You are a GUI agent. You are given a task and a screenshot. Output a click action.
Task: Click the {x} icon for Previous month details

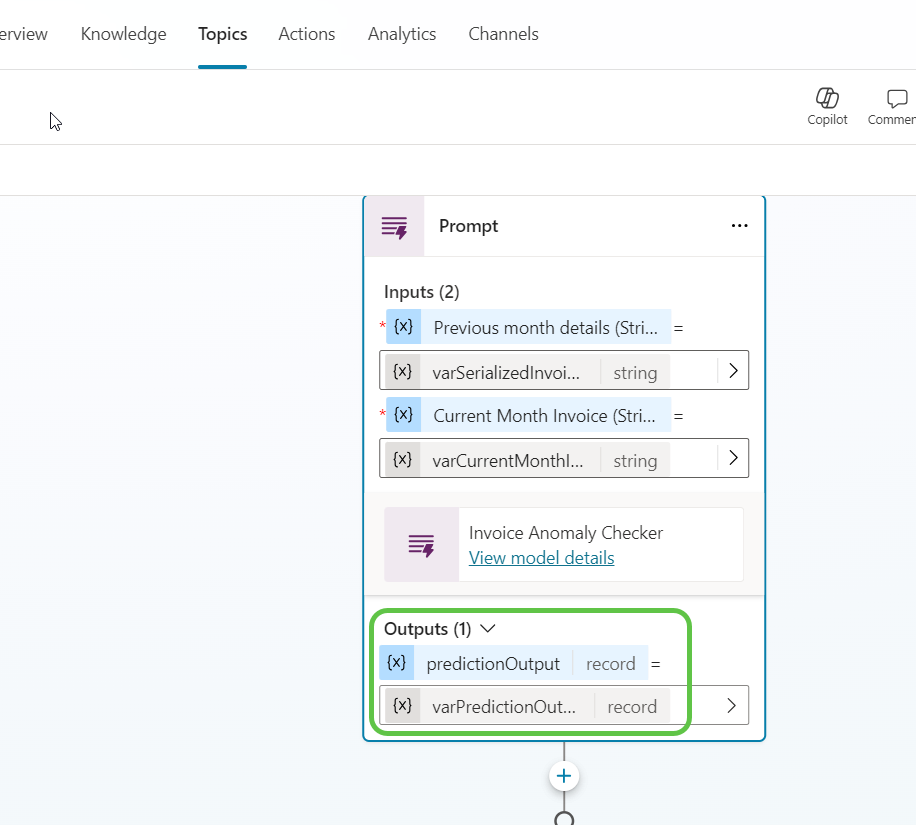[404, 326]
